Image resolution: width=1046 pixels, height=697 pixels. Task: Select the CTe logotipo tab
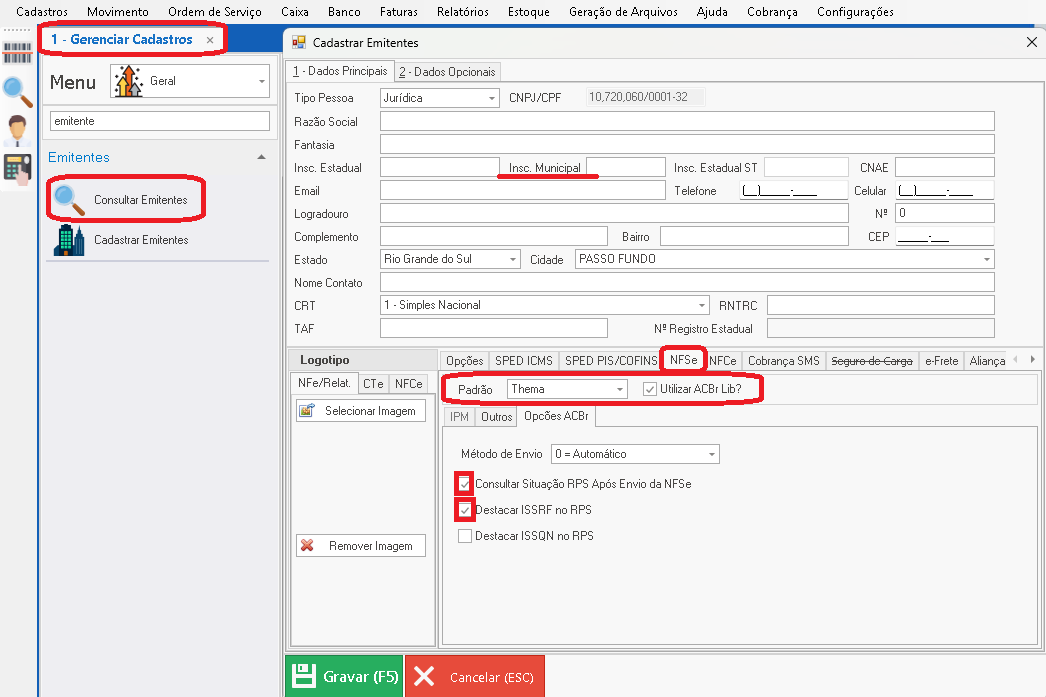tap(373, 384)
